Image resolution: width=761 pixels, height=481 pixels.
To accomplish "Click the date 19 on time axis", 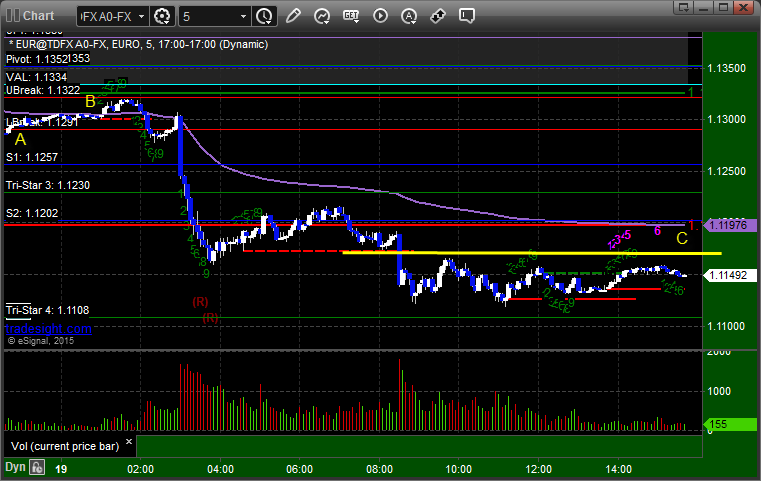I will pyautogui.click(x=61, y=469).
